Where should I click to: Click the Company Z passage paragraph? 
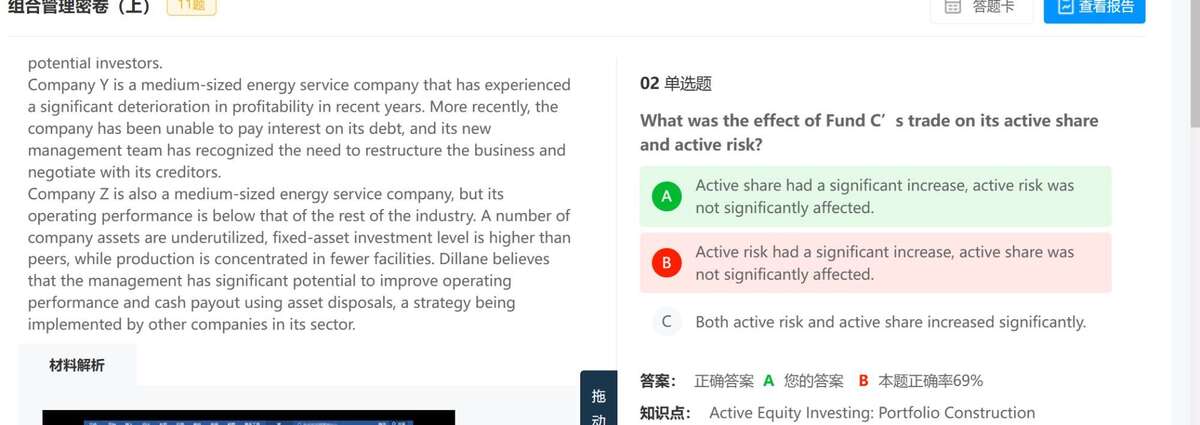tap(299, 259)
